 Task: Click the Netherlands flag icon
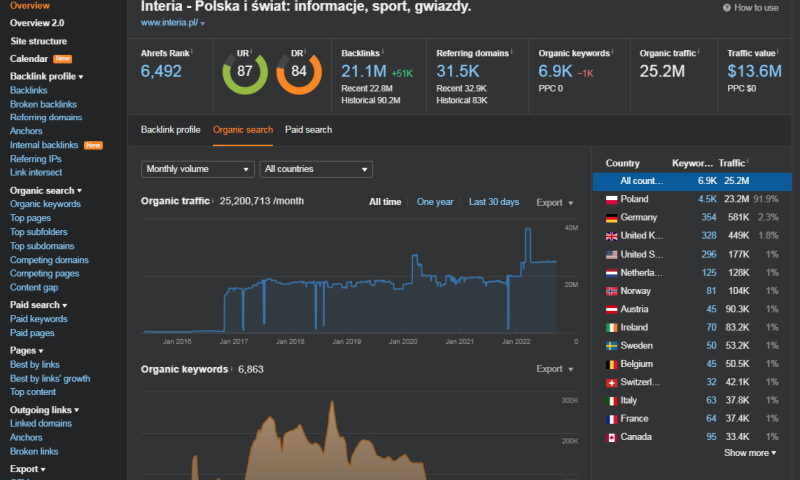click(x=611, y=273)
